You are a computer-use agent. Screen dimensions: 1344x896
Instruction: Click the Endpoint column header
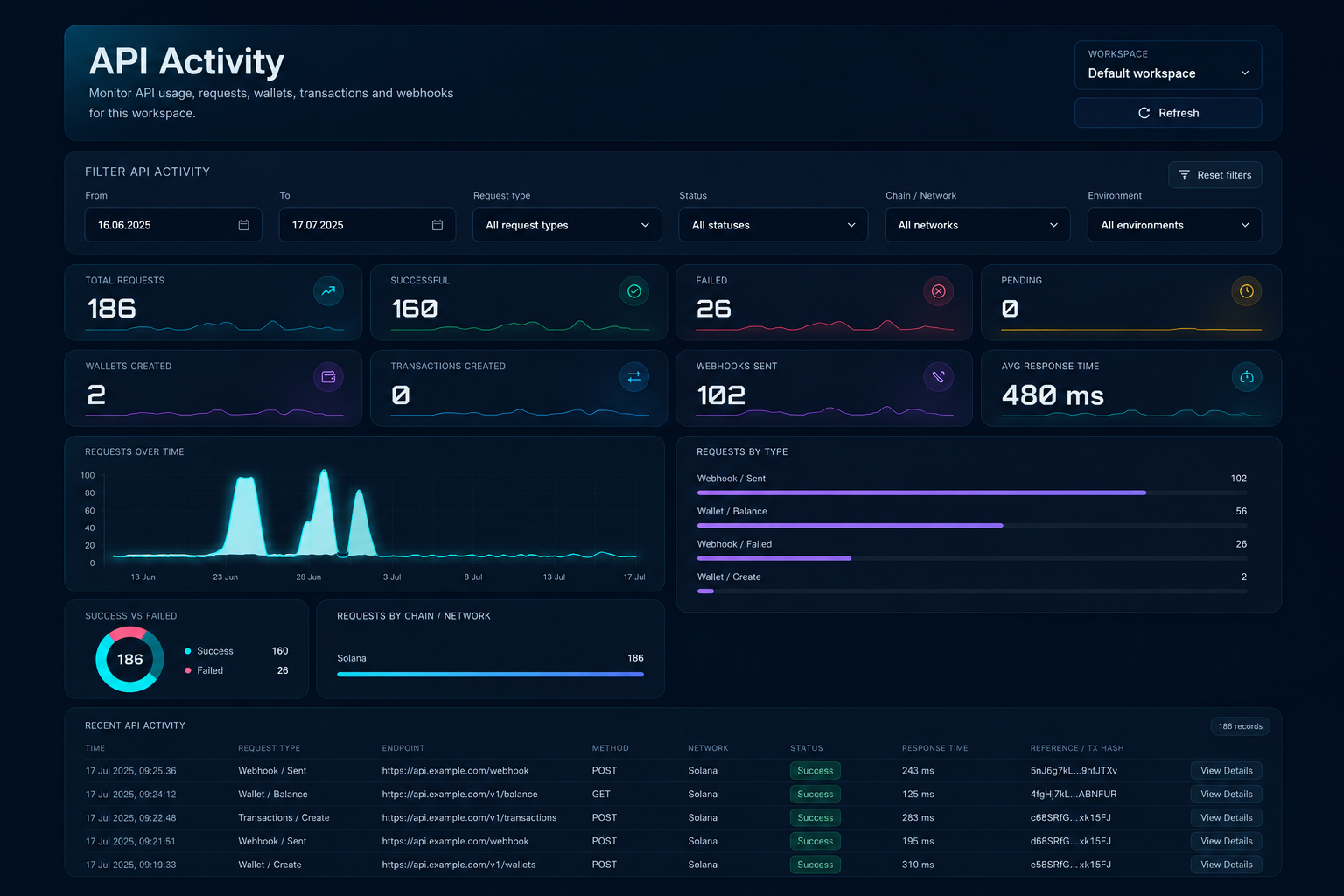(x=403, y=748)
